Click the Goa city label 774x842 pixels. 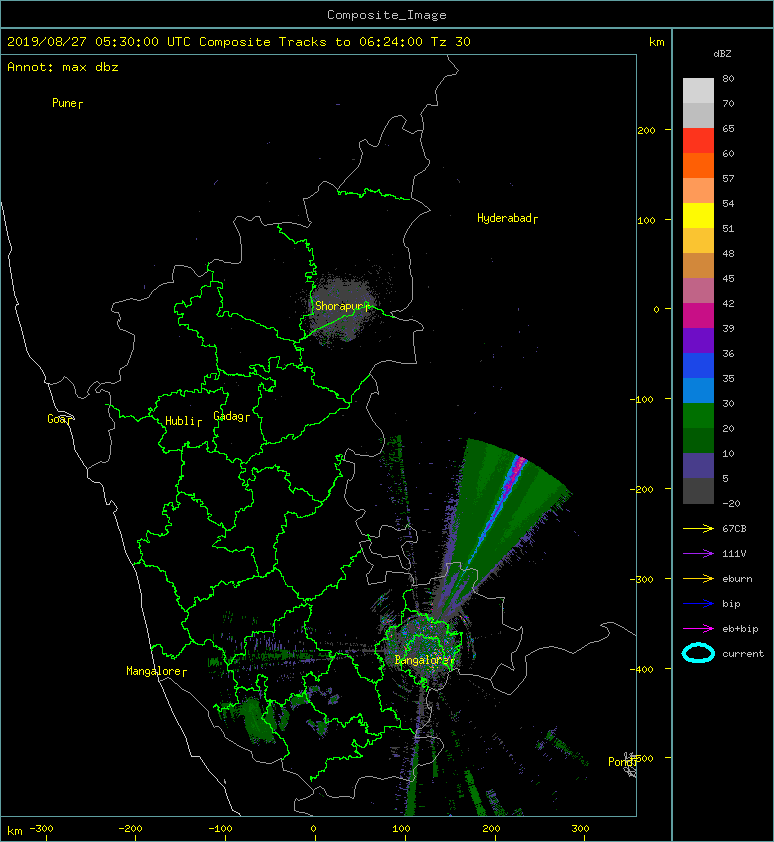click(x=57, y=419)
